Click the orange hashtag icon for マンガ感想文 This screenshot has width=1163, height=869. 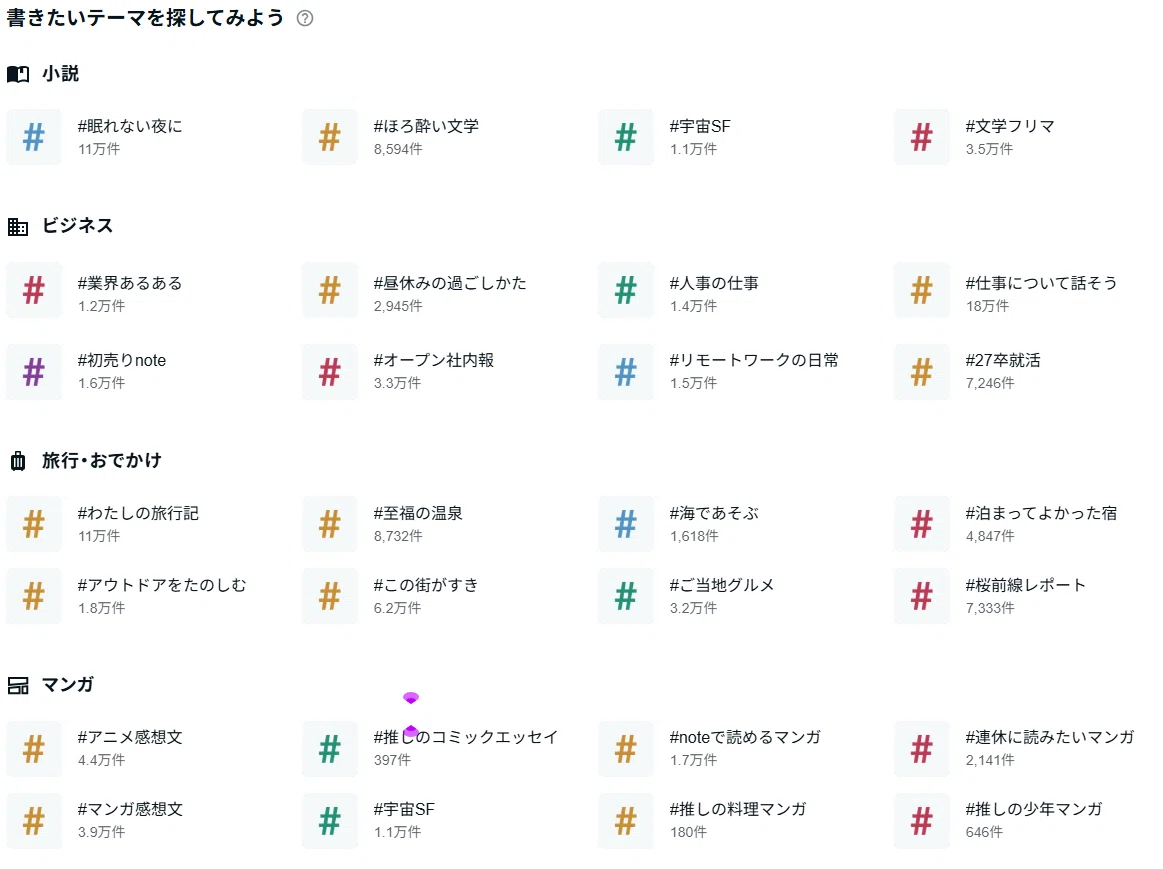34,821
